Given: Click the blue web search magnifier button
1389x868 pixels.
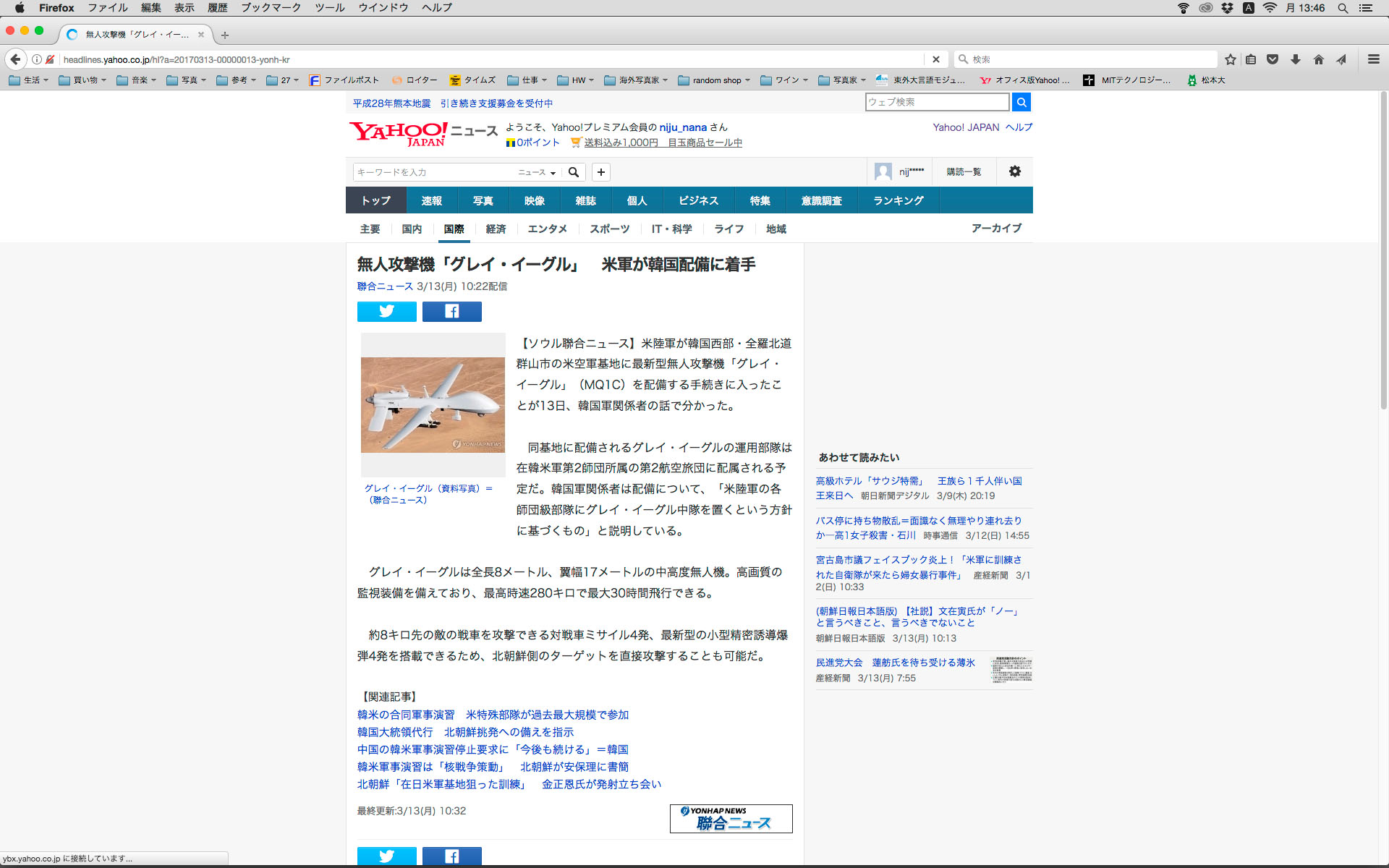Looking at the screenshot, I should [1021, 103].
